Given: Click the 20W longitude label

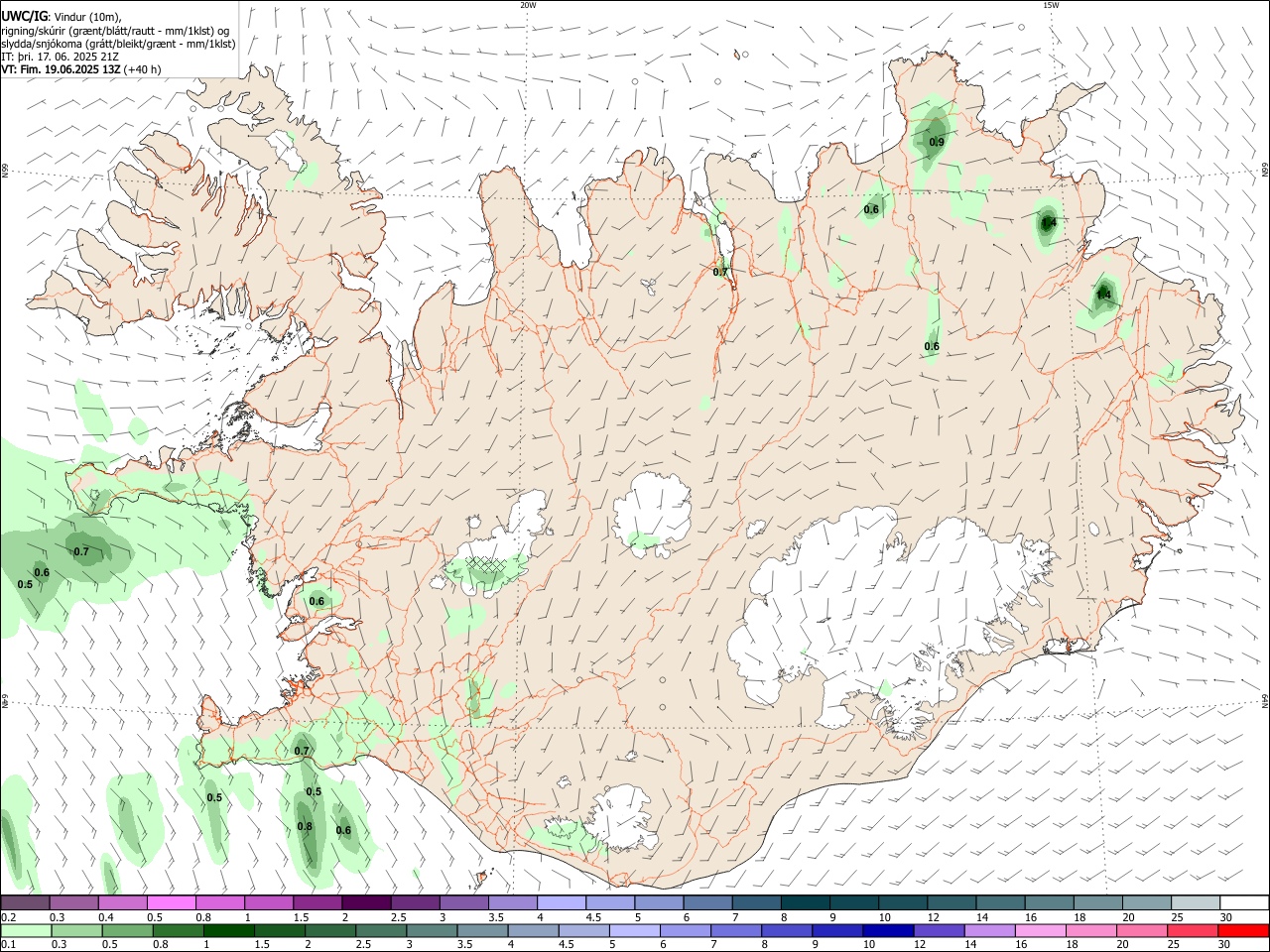Looking at the screenshot, I should [x=528, y=5].
